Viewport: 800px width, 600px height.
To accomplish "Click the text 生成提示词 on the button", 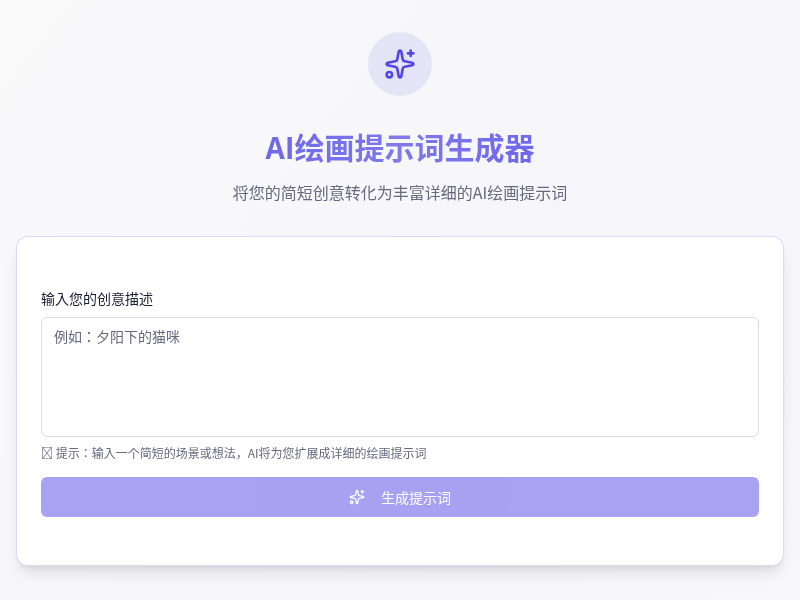I will (x=416, y=497).
